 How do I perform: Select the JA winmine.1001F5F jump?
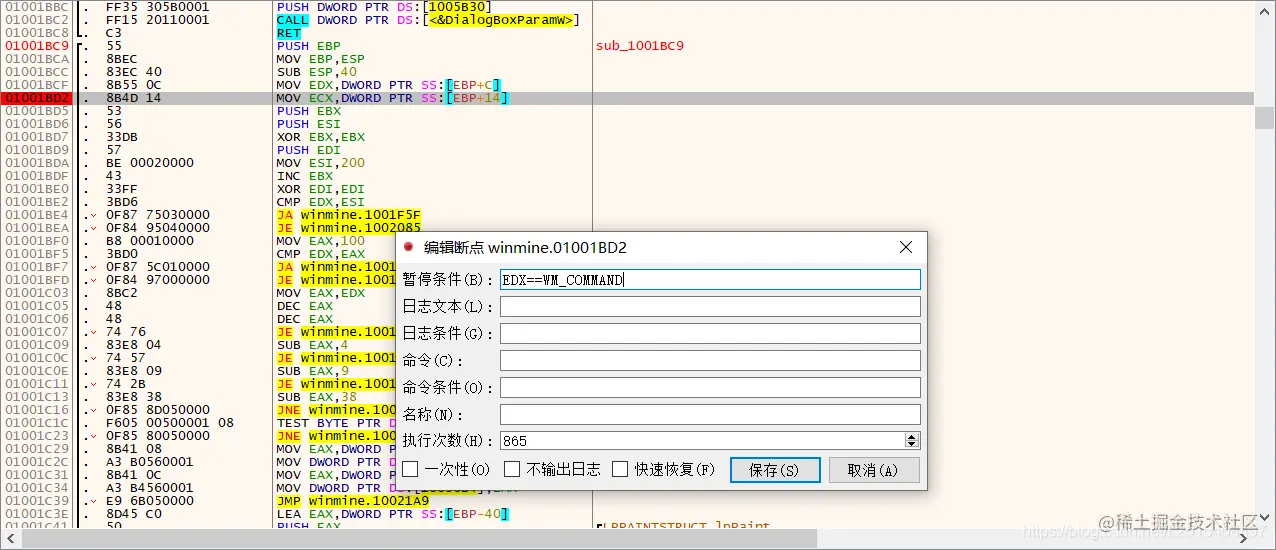coord(349,215)
